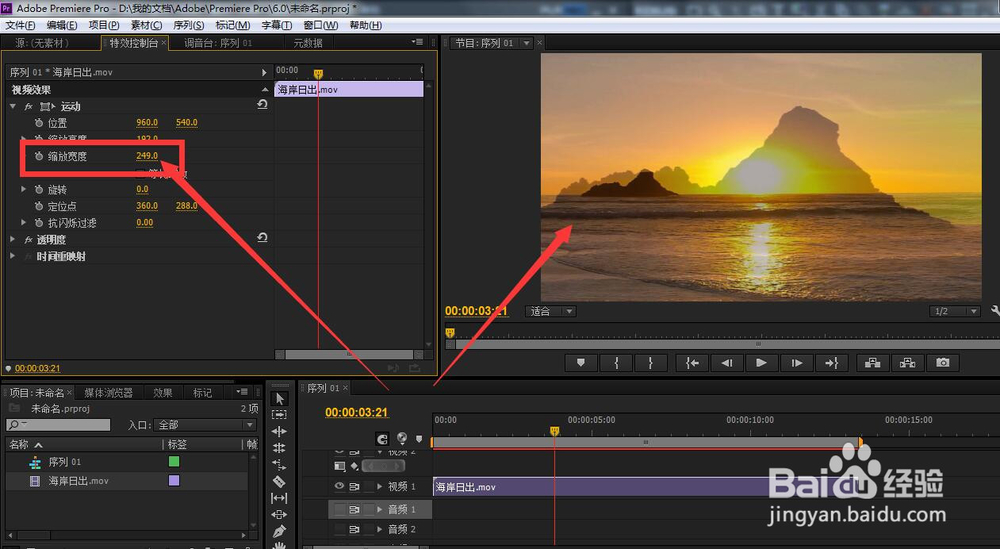Image resolution: width=1000 pixels, height=549 pixels.
Task: Switch to the 媒体浏览器 tab
Action: pos(108,393)
